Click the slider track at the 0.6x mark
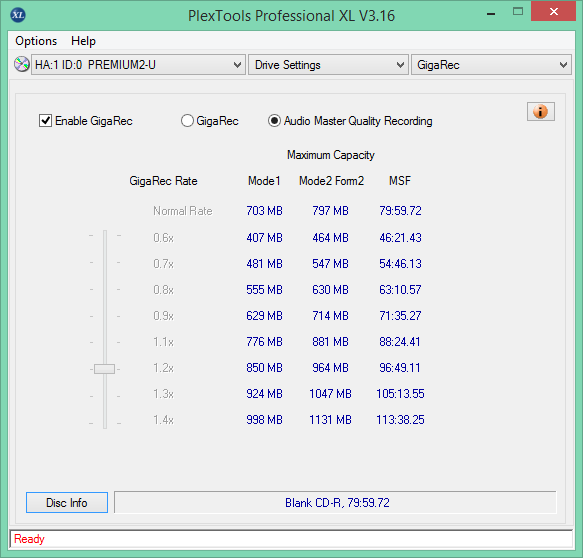 [x=105, y=236]
